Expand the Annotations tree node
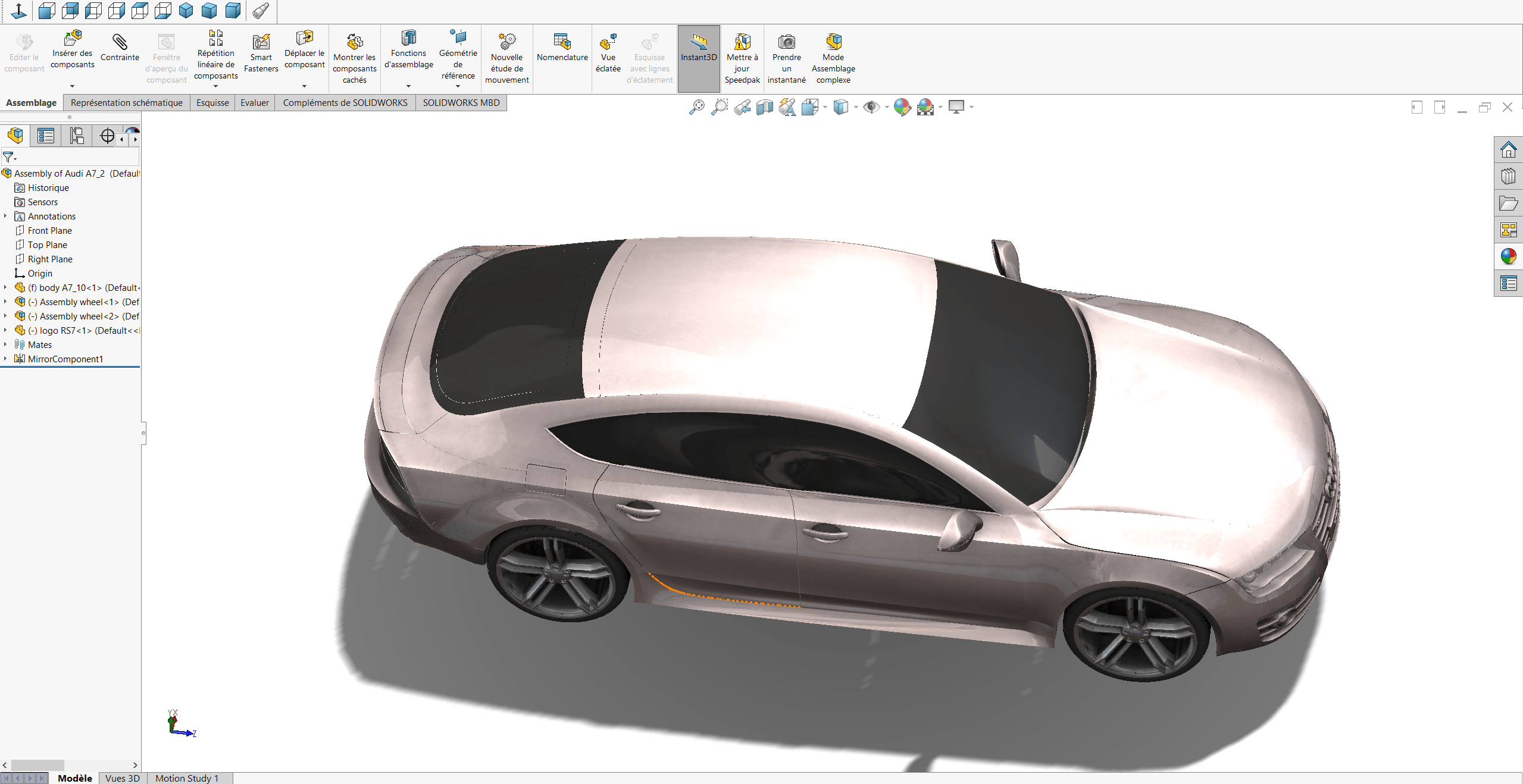The image size is (1523, 784). tap(5, 216)
